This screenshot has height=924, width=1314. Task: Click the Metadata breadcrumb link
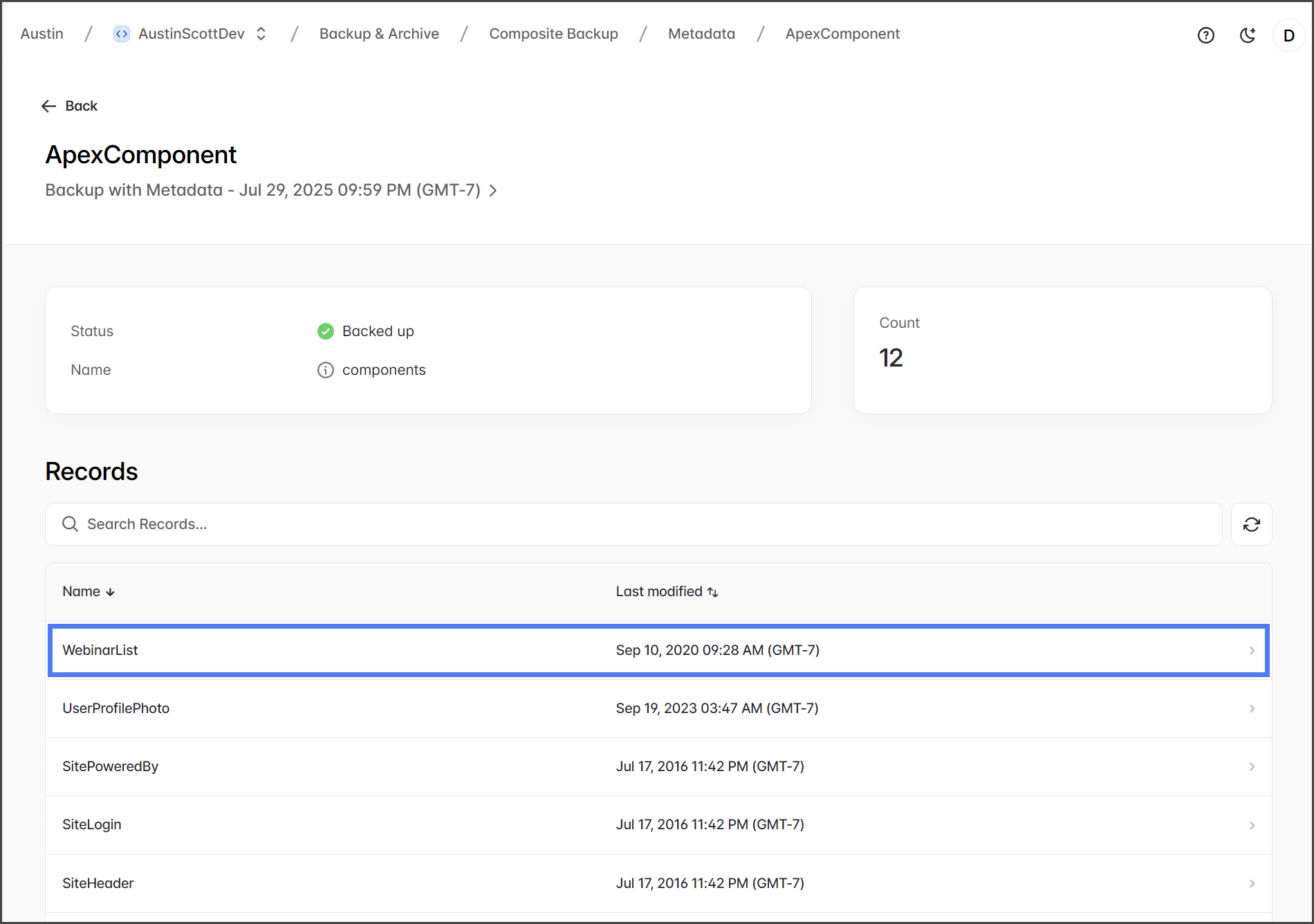pos(701,34)
